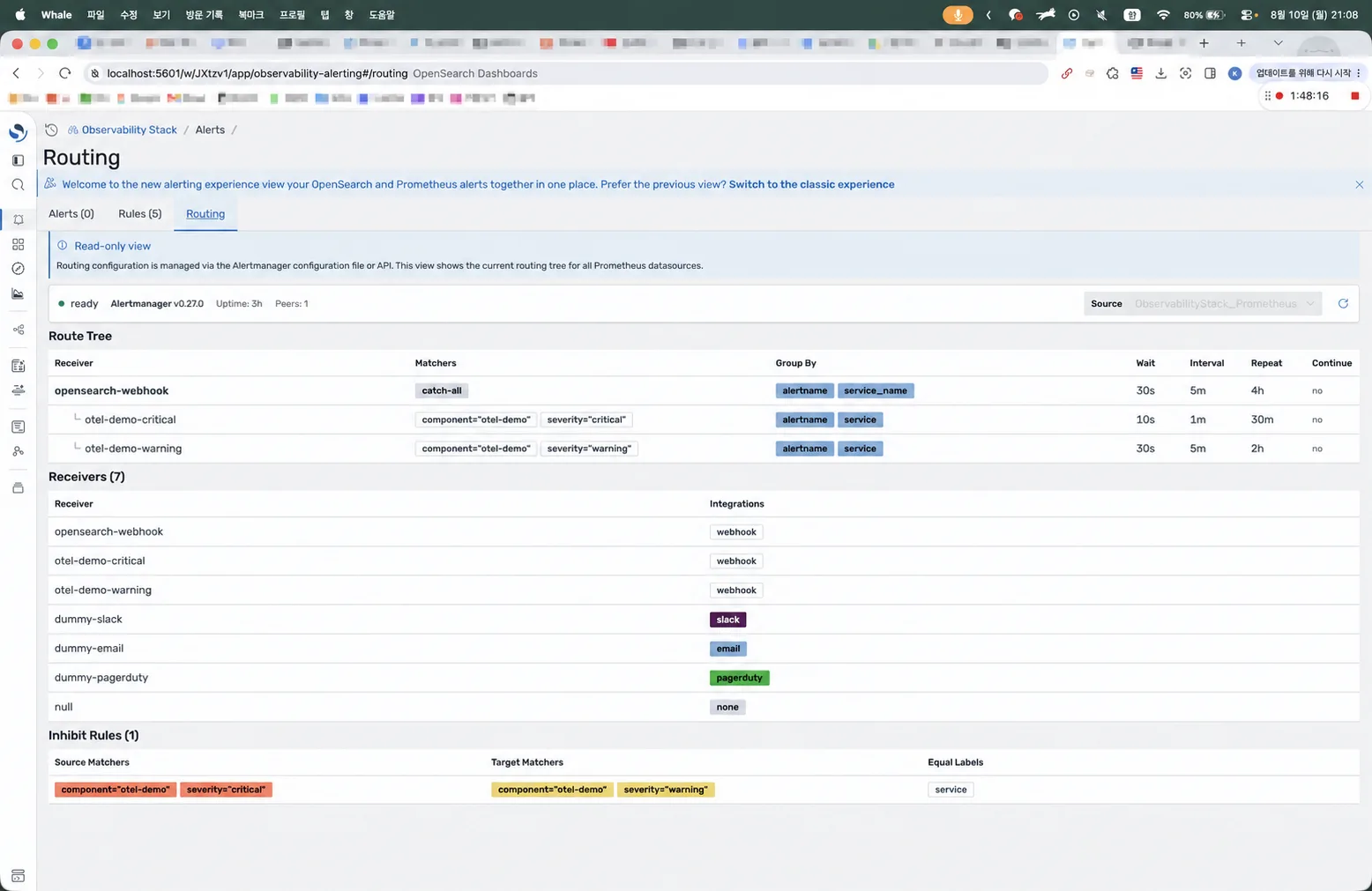The width and height of the screenshot is (1372, 891).
Task: Click the orange microphone indicator in menu bar
Action: coord(958,15)
